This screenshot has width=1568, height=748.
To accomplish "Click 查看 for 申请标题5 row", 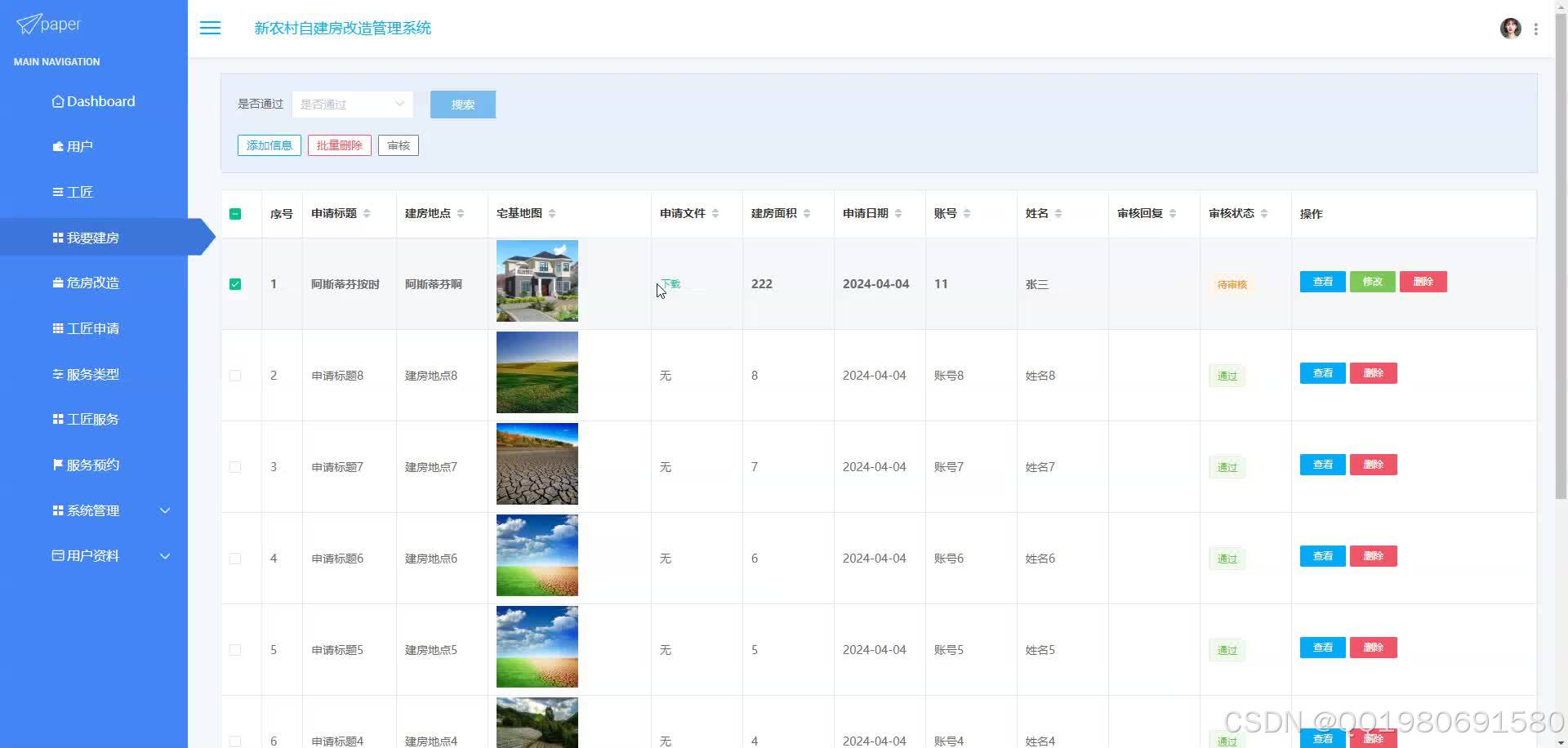I will (1323, 648).
